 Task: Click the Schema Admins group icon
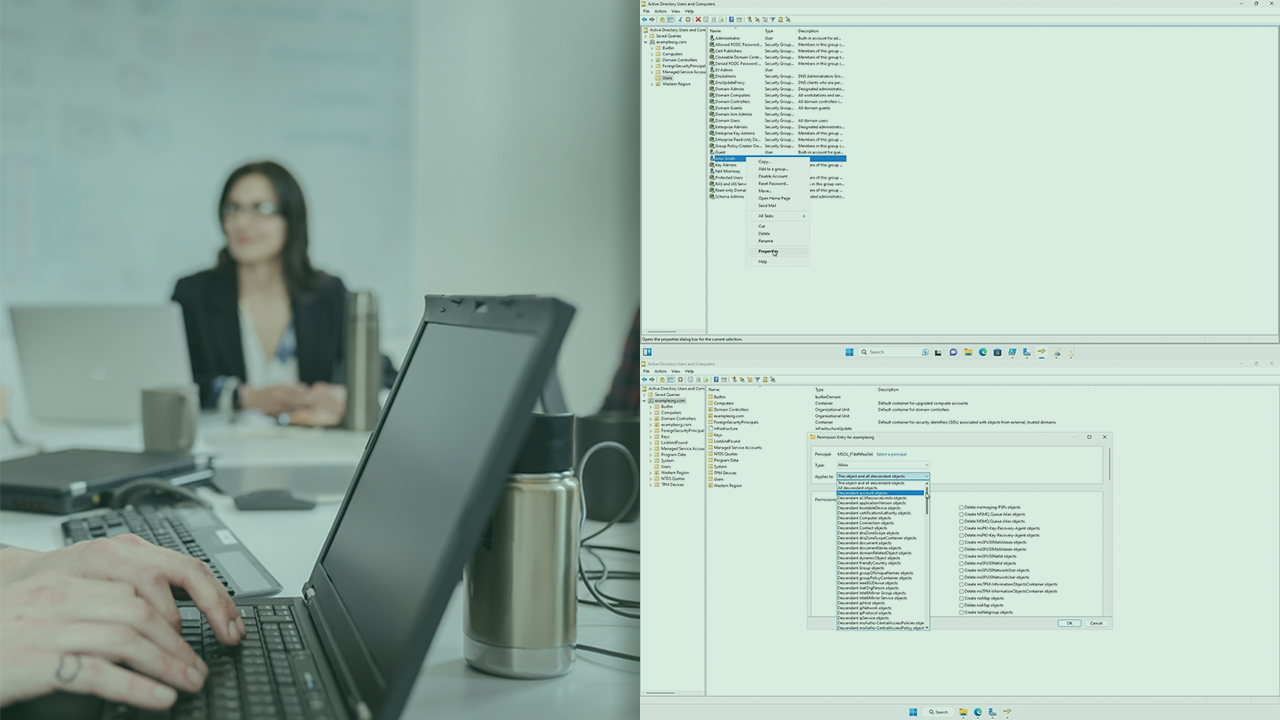[712, 196]
